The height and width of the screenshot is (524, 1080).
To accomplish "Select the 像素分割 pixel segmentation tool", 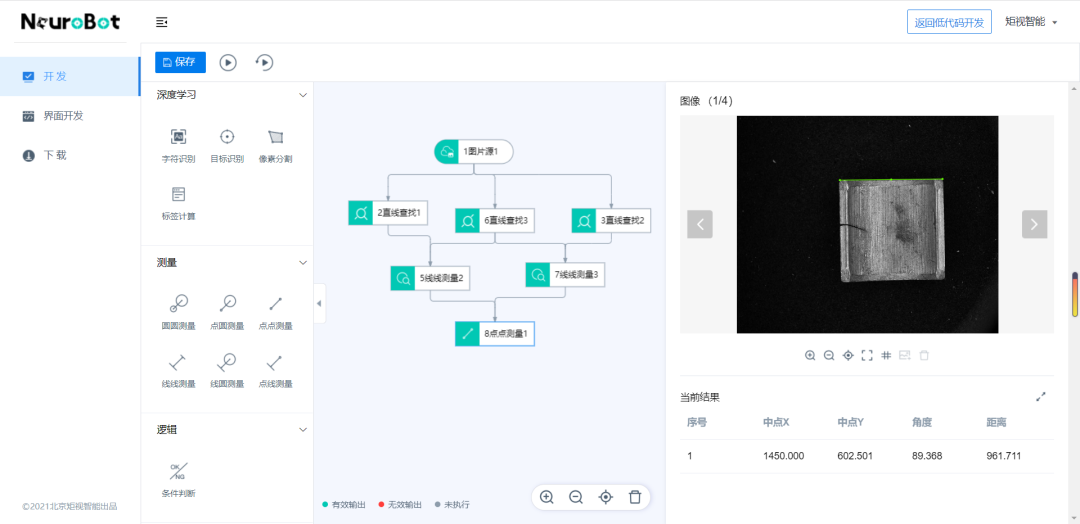I will click(x=276, y=144).
